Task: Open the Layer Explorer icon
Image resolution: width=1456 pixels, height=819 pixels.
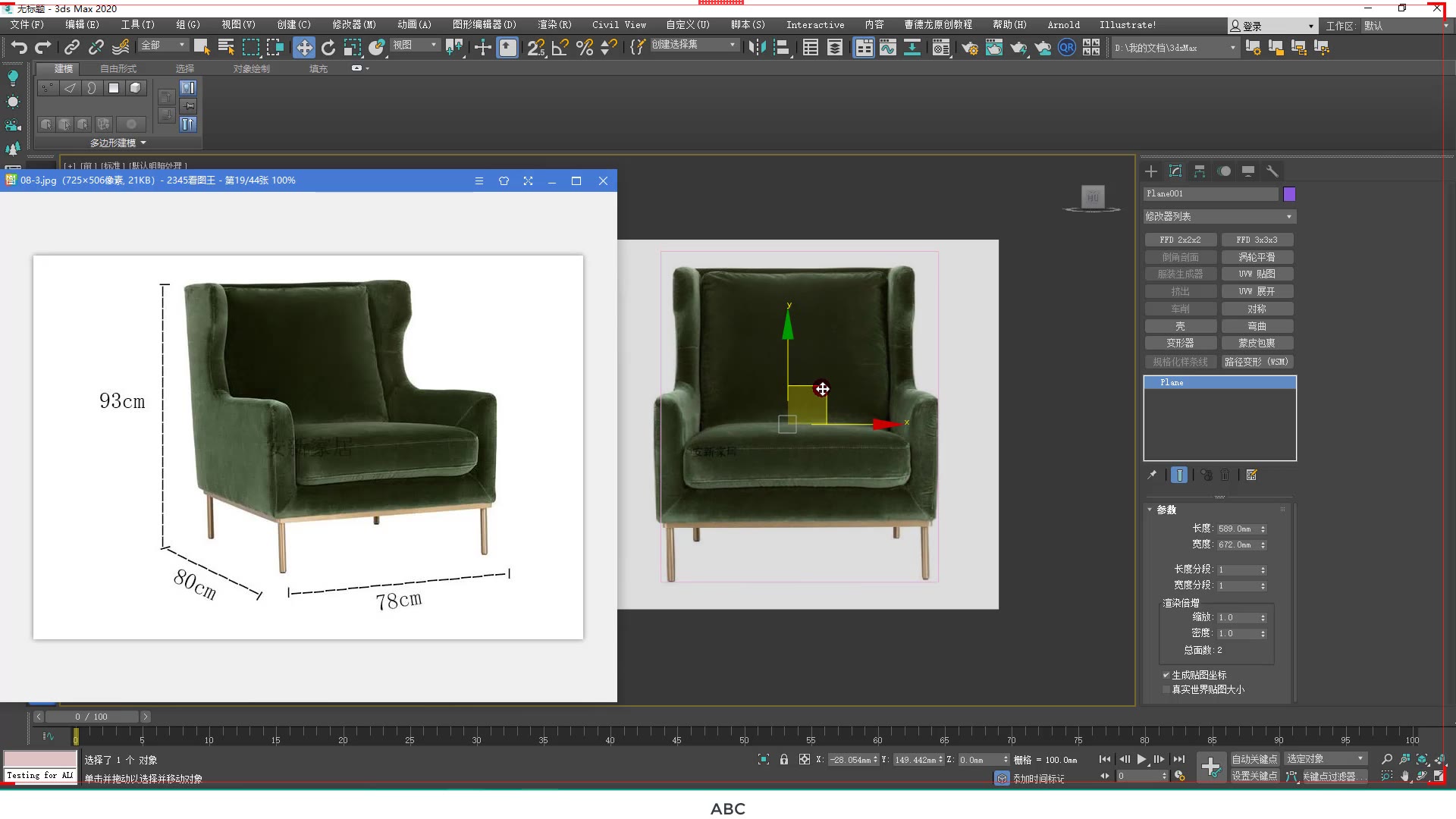Action: point(835,48)
